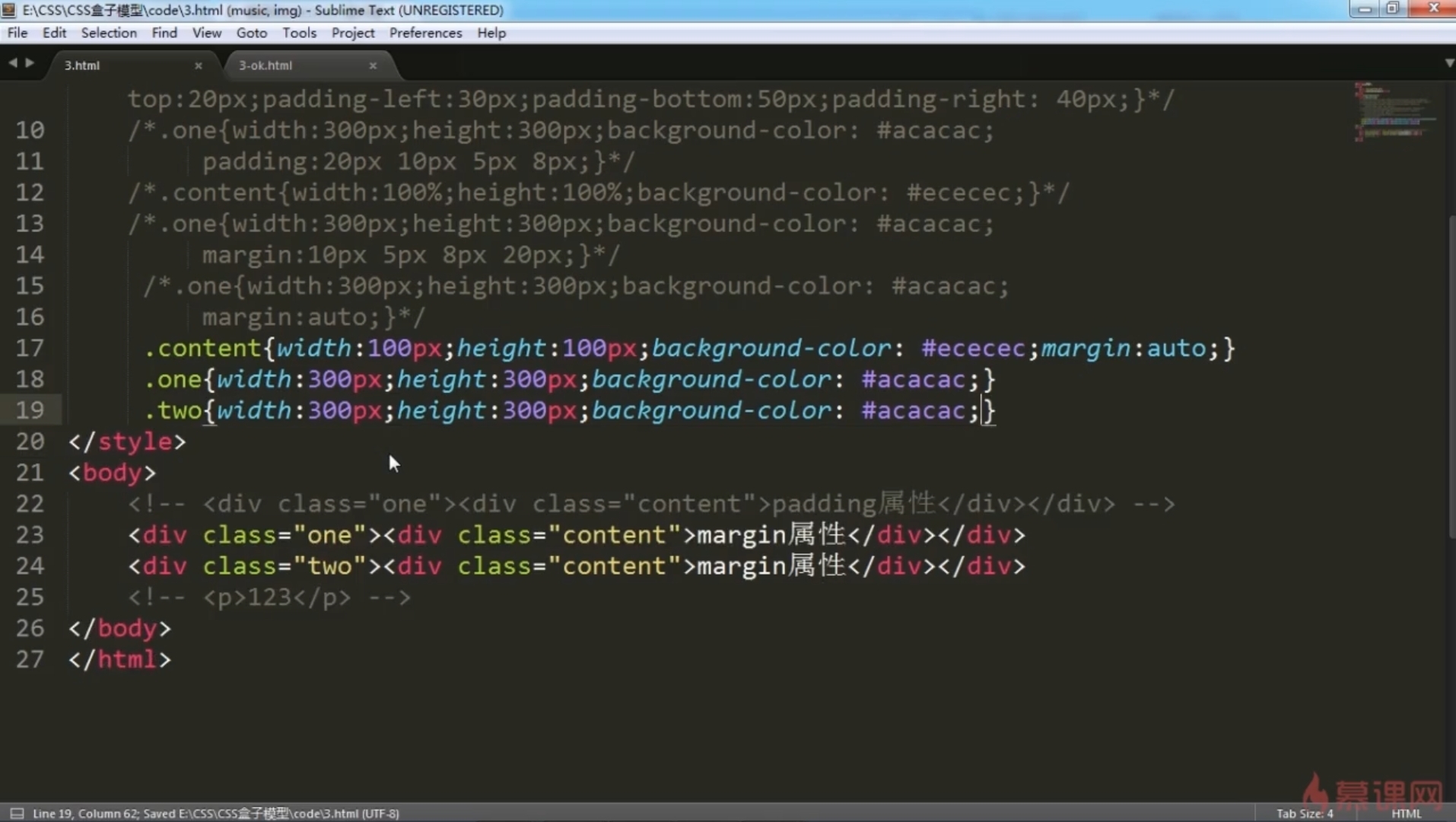The width and height of the screenshot is (1456, 822).
Task: Click the class="one" attribute on line 23
Action: click(x=285, y=535)
